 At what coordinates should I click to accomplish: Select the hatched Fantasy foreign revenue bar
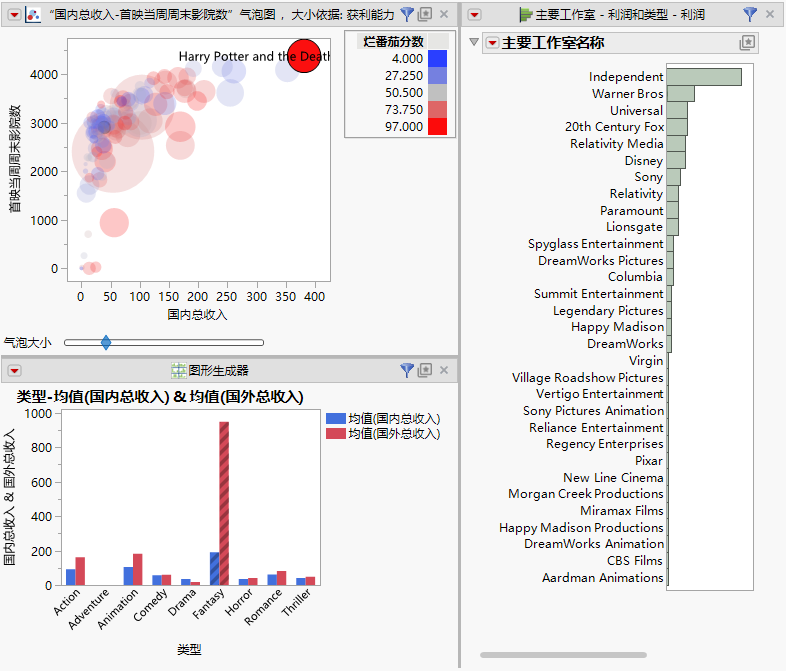coord(224,504)
